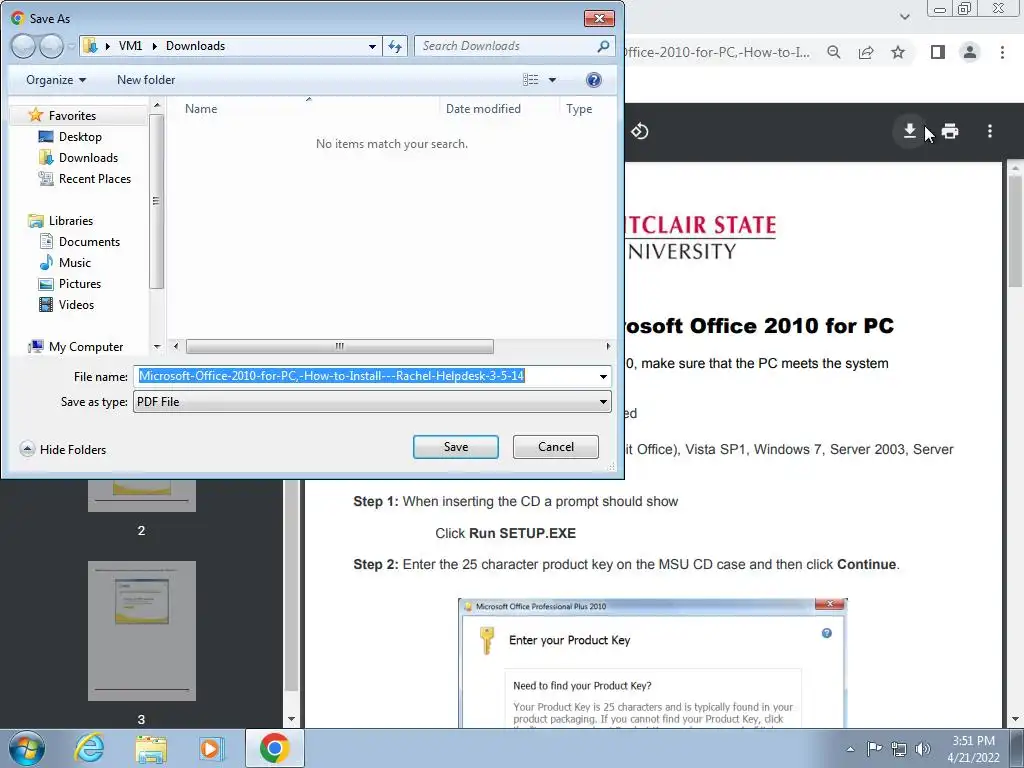This screenshot has height=768, width=1024.
Task: Close the Save As dialog
Action: coord(599,18)
